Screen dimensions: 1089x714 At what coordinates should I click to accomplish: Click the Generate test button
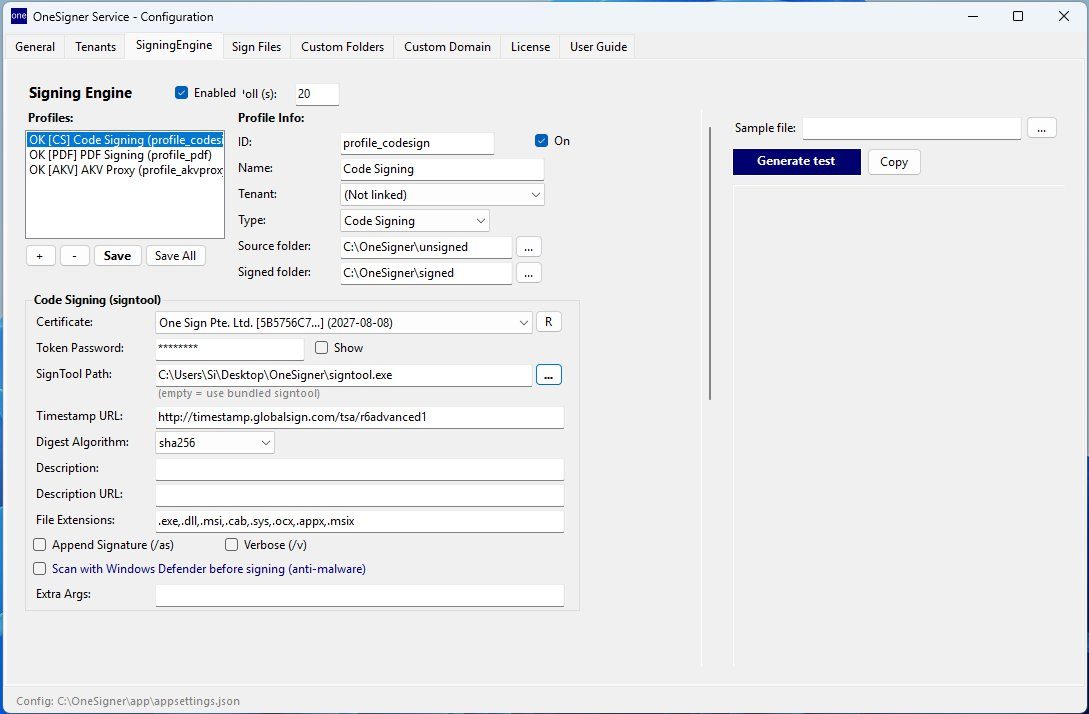pyautogui.click(x=797, y=161)
